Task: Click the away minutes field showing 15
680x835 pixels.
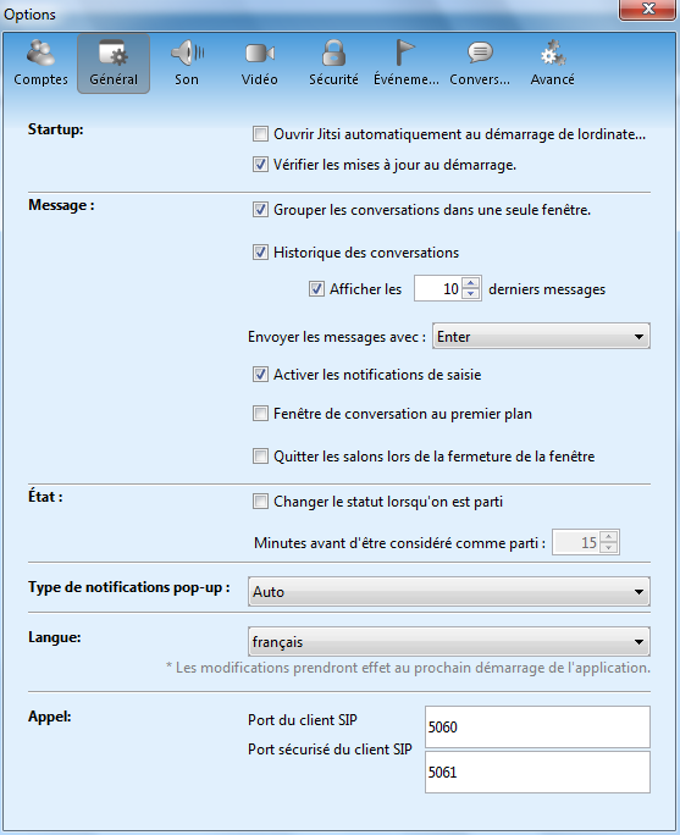Action: [576, 543]
